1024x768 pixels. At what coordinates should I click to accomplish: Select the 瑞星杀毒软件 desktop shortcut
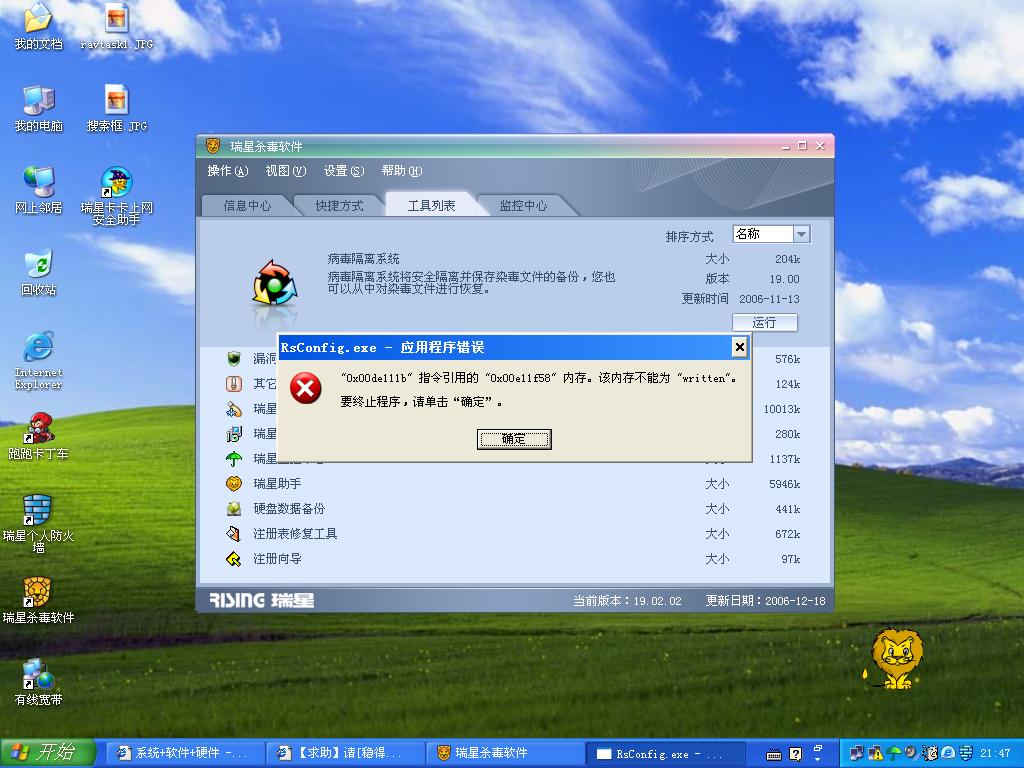pyautogui.click(x=38, y=600)
